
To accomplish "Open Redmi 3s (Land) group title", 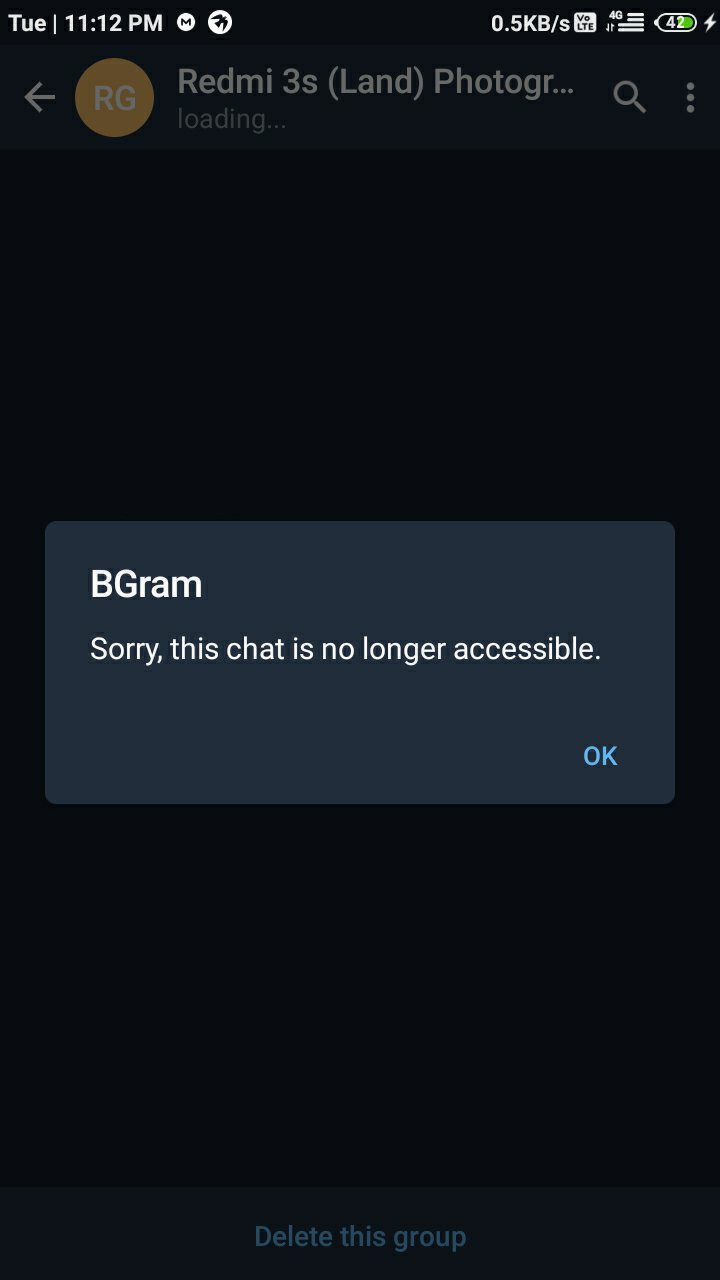I will (x=375, y=82).
